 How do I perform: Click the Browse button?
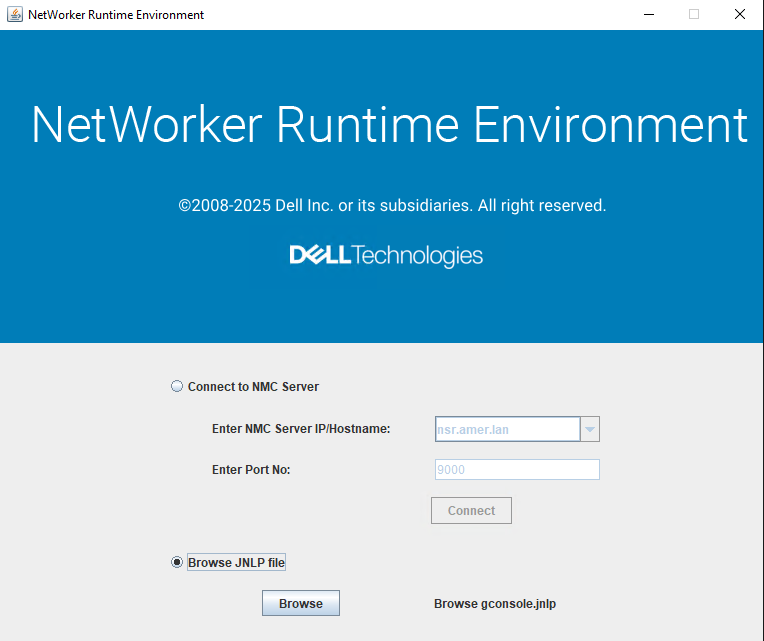pos(301,603)
